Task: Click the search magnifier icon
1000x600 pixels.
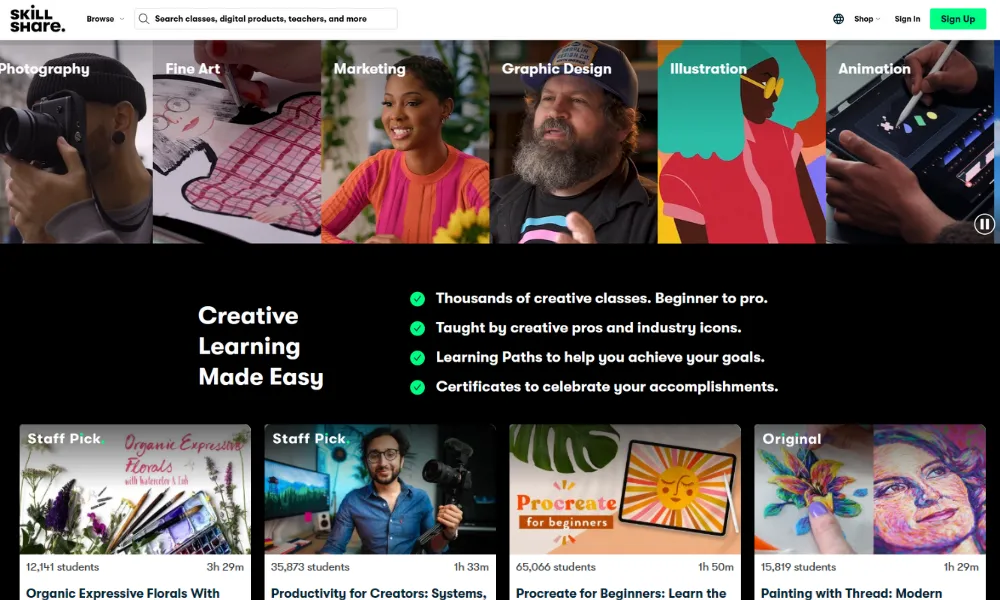Action: point(144,19)
